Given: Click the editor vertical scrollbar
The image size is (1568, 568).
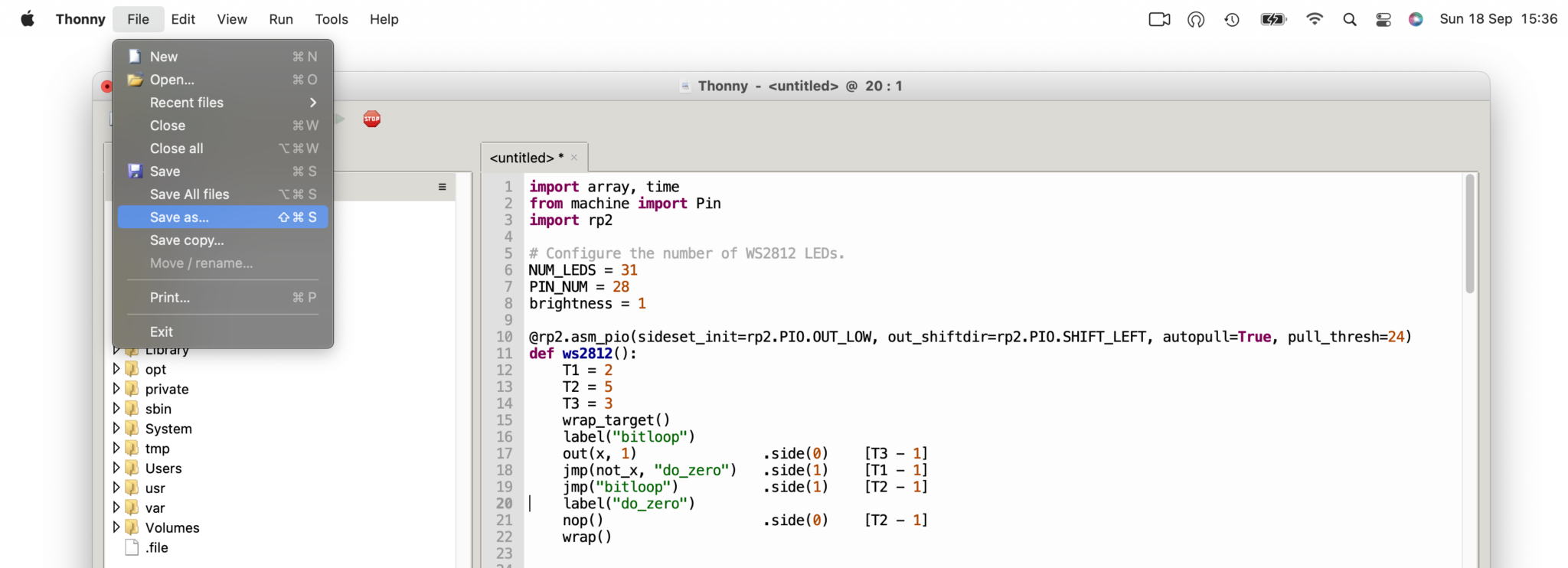Looking at the screenshot, I should click(x=1469, y=234).
